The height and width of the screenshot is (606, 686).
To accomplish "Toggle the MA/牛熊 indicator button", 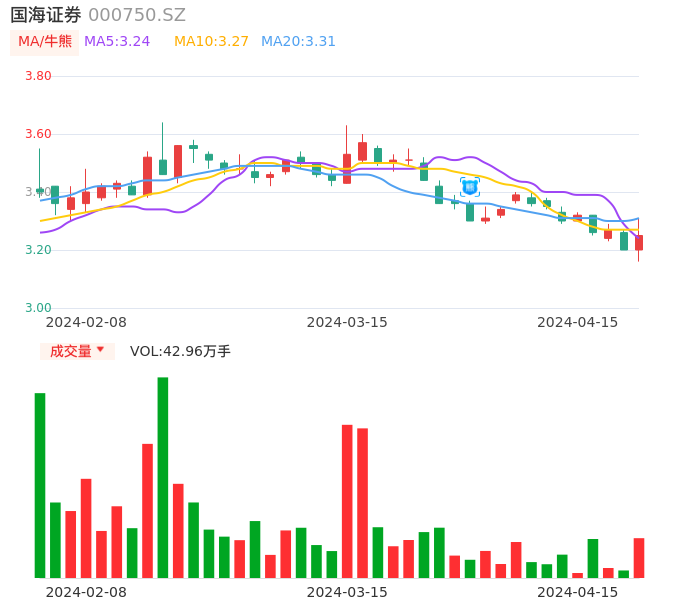I will (x=45, y=42).
